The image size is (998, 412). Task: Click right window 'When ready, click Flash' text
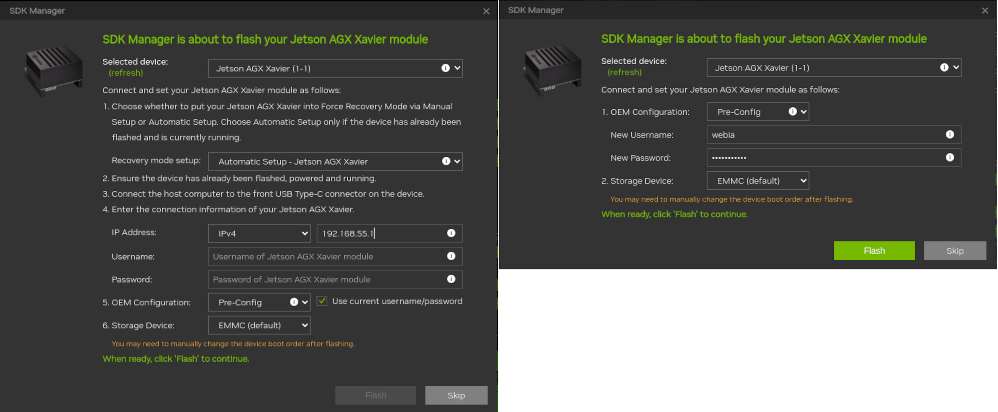pos(675,215)
